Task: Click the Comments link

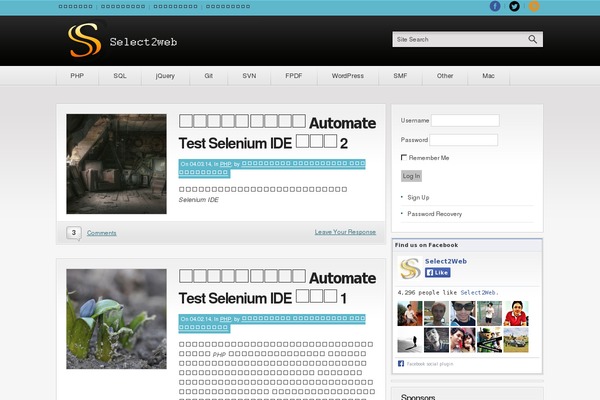Action: point(101,233)
